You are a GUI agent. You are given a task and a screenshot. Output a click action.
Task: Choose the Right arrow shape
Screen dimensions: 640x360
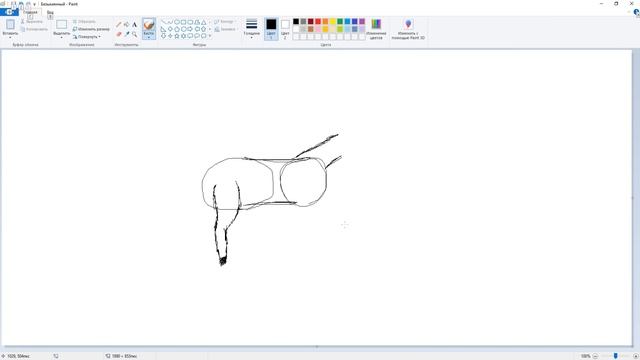pos(190,29)
